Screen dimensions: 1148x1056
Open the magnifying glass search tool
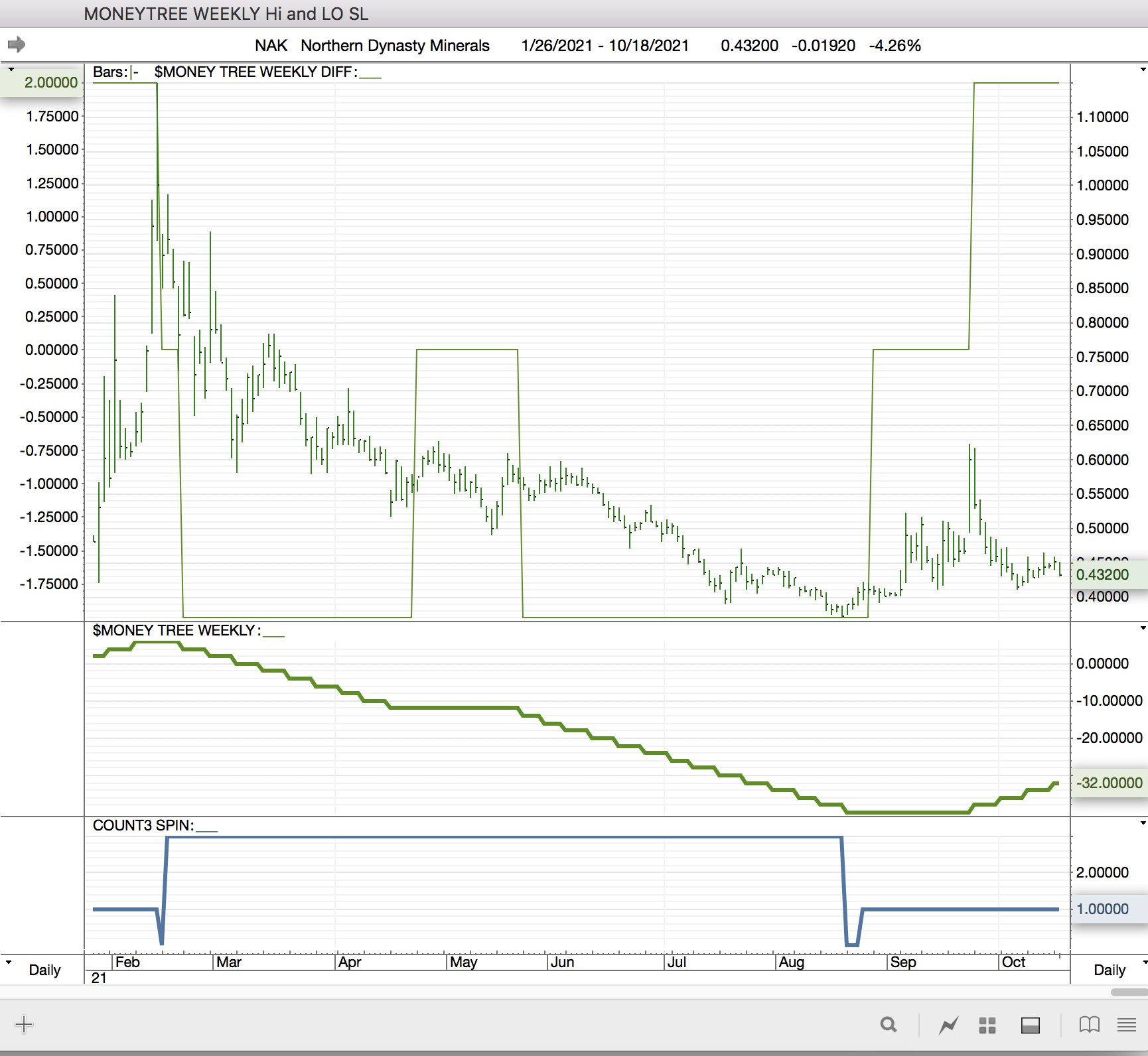889,1025
